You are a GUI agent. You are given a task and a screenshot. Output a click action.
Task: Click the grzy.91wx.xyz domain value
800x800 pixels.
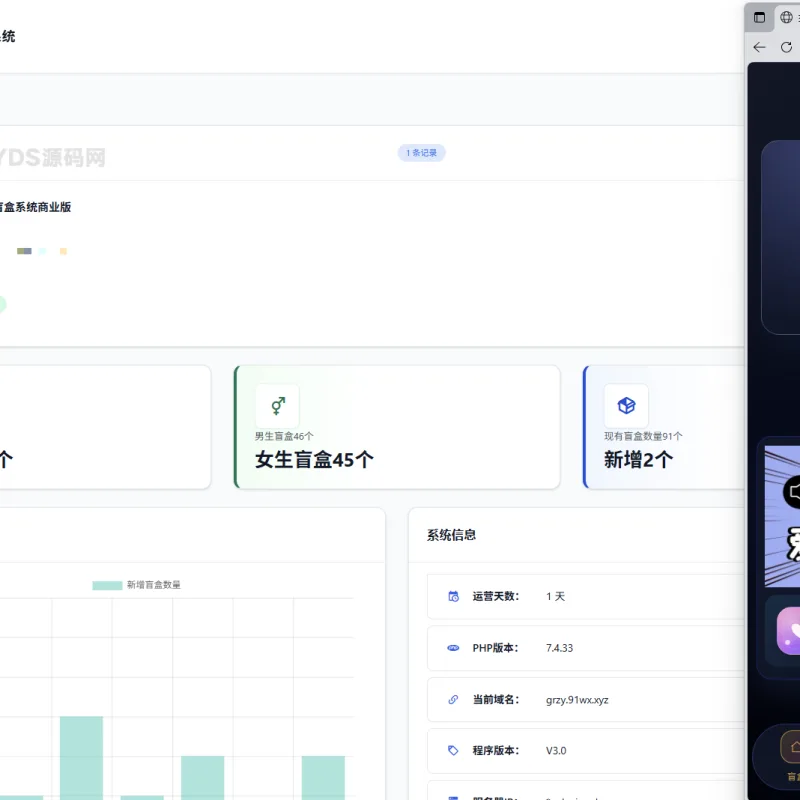(x=577, y=700)
